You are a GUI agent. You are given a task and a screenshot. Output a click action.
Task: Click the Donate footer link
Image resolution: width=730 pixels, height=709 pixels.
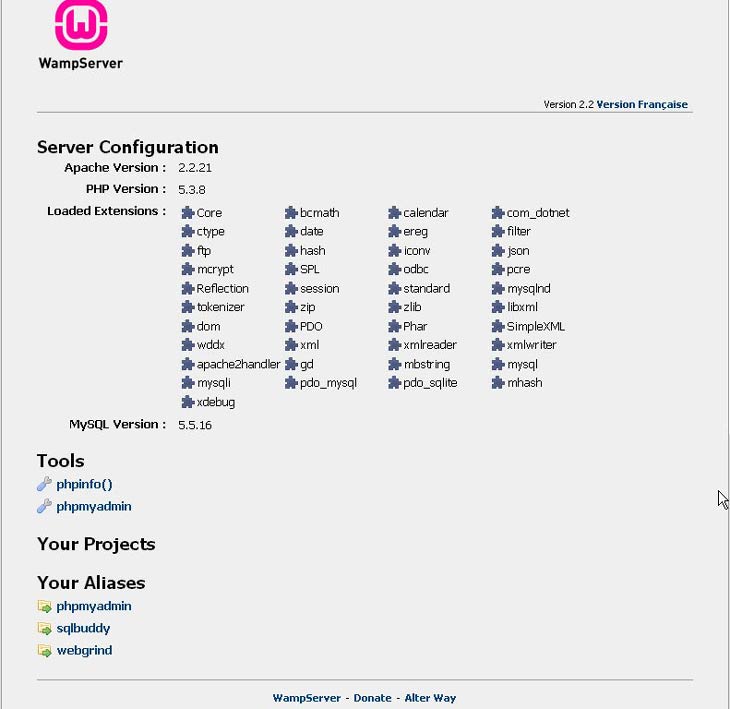pyautogui.click(x=372, y=698)
